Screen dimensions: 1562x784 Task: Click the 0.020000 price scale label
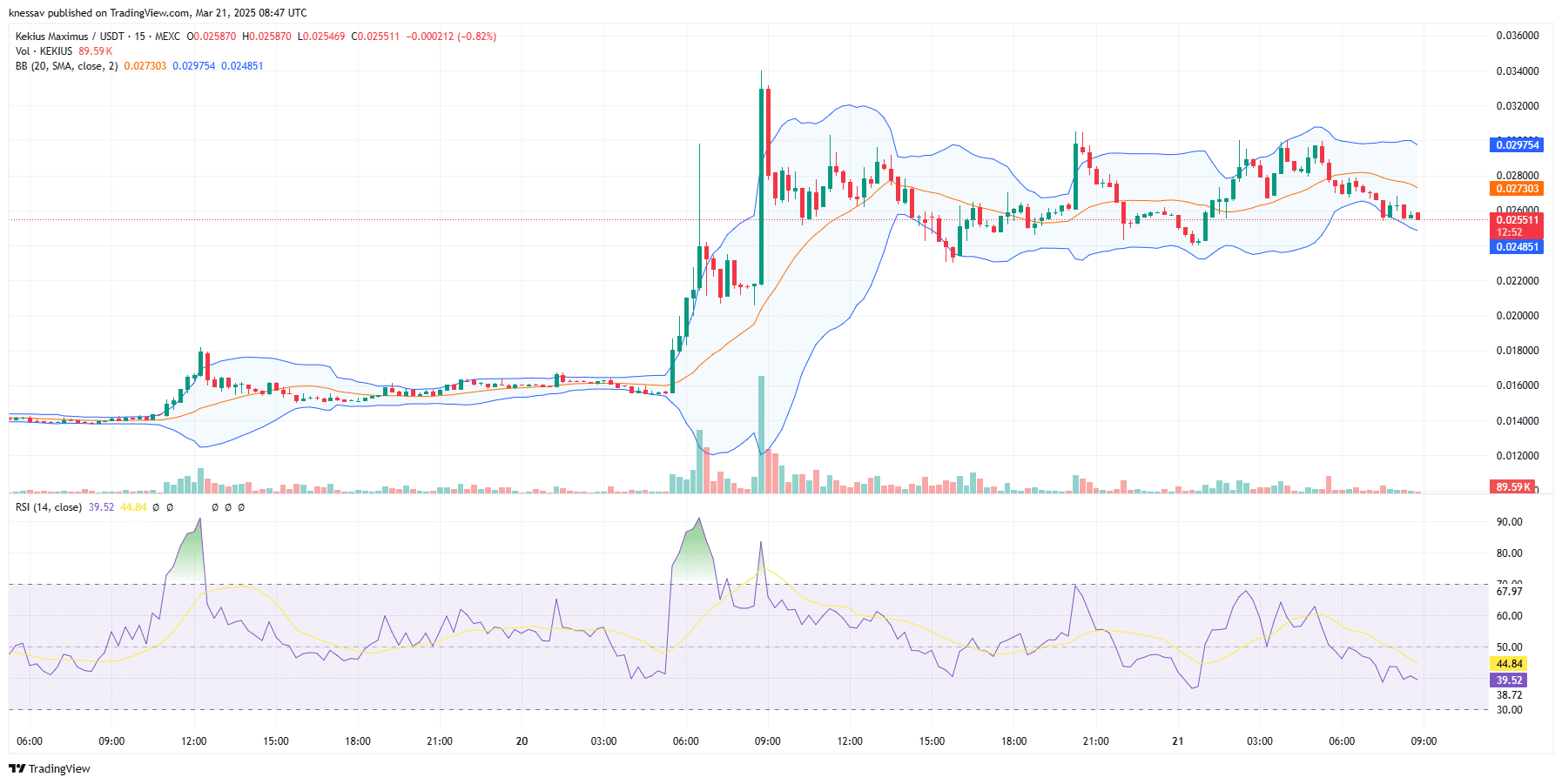point(1518,316)
